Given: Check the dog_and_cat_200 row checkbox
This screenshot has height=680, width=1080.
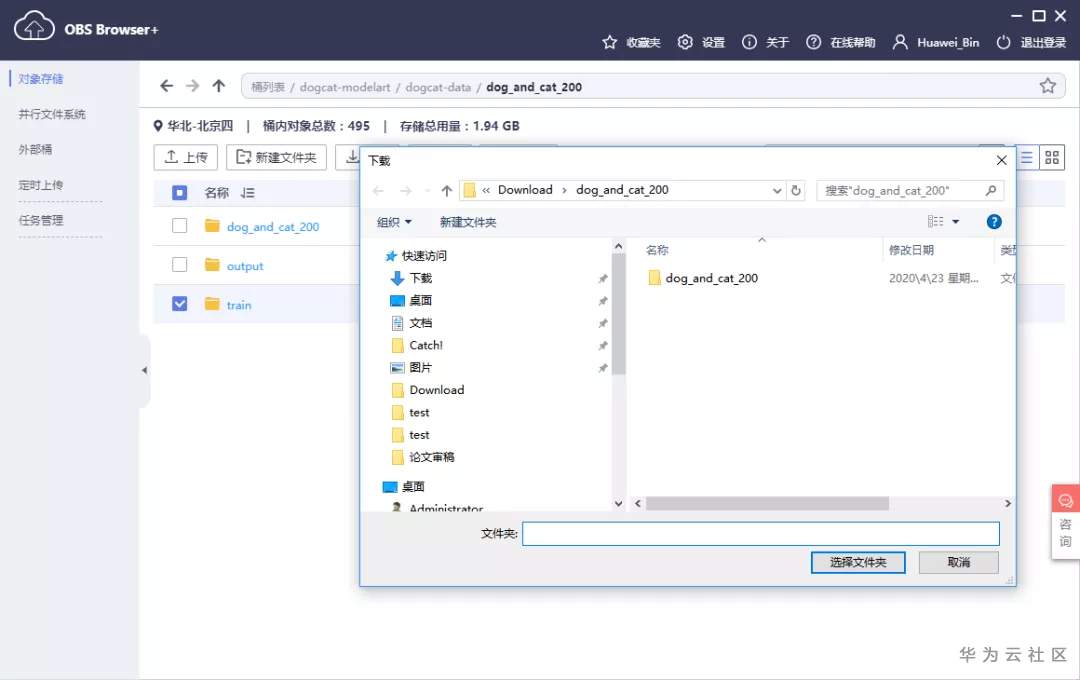Looking at the screenshot, I should click(x=179, y=225).
